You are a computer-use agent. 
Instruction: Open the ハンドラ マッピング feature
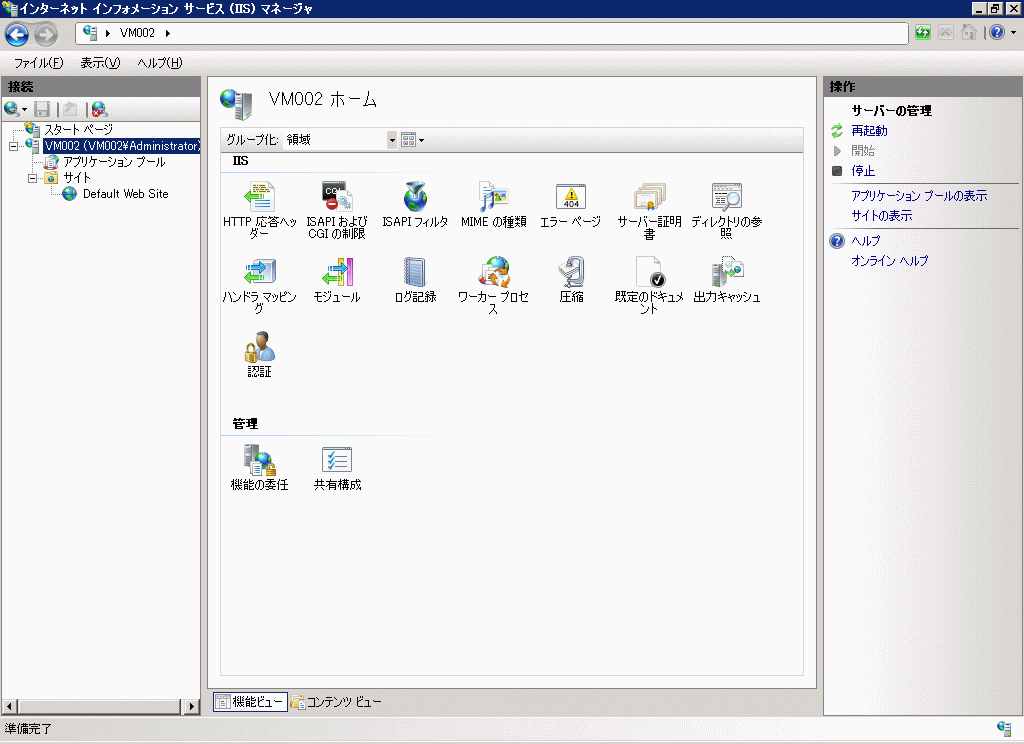tap(259, 285)
